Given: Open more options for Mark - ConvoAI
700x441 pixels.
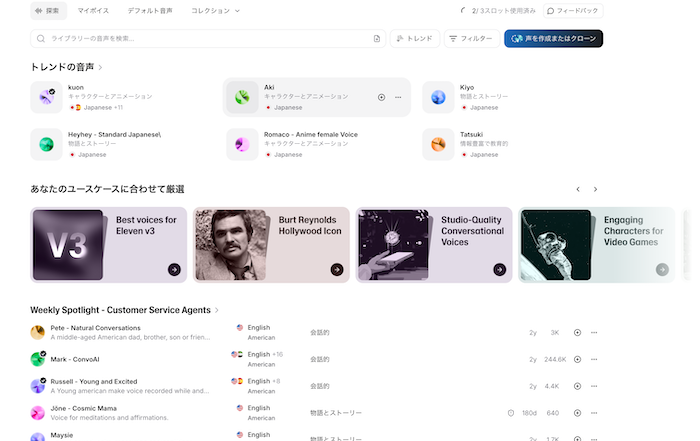Looking at the screenshot, I should [594, 359].
